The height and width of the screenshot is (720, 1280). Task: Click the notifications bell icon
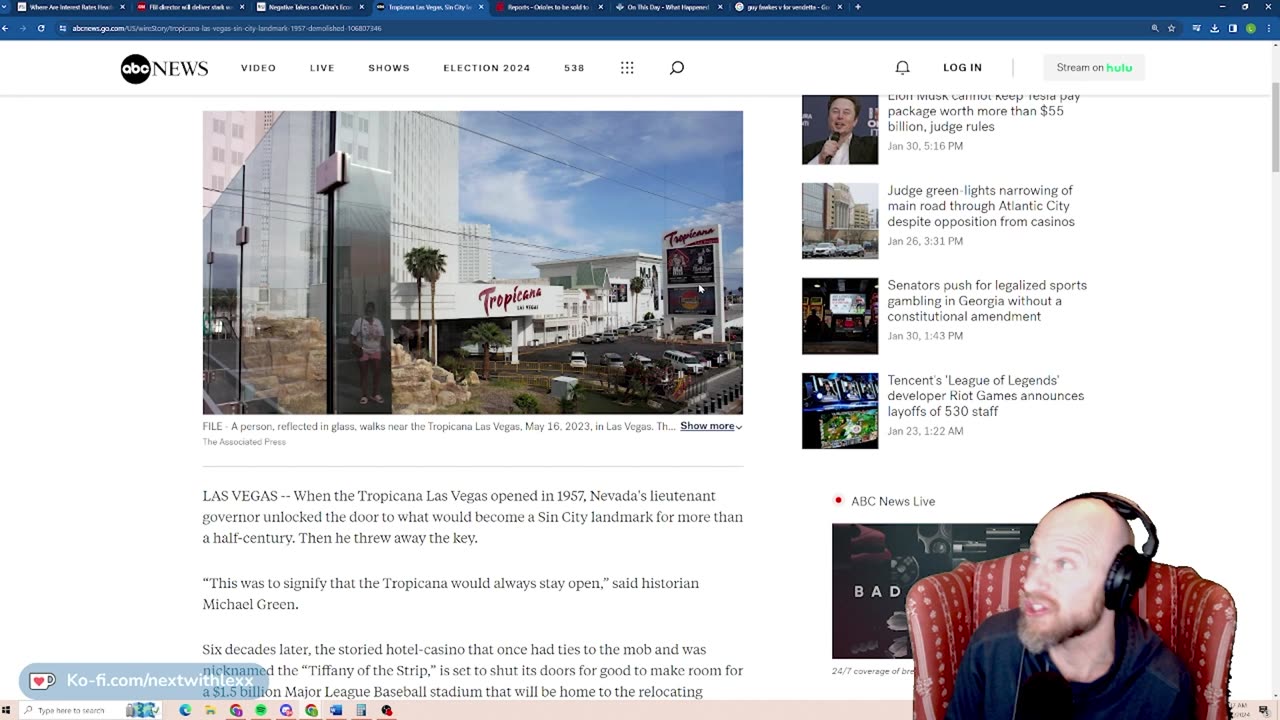[902, 68]
